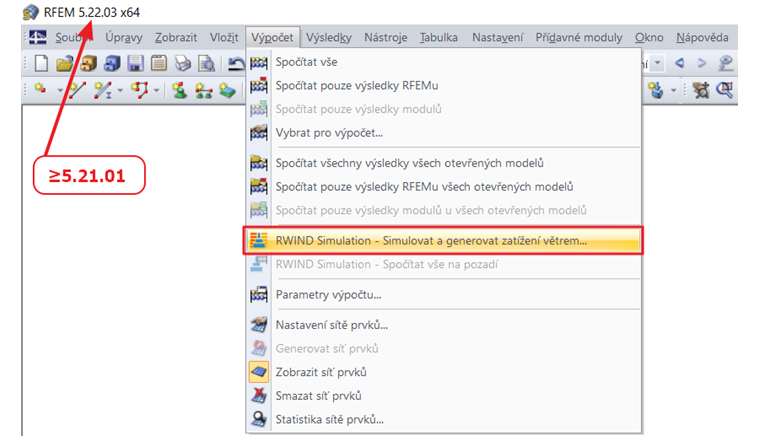Open the Zobrazit menu

(176, 37)
